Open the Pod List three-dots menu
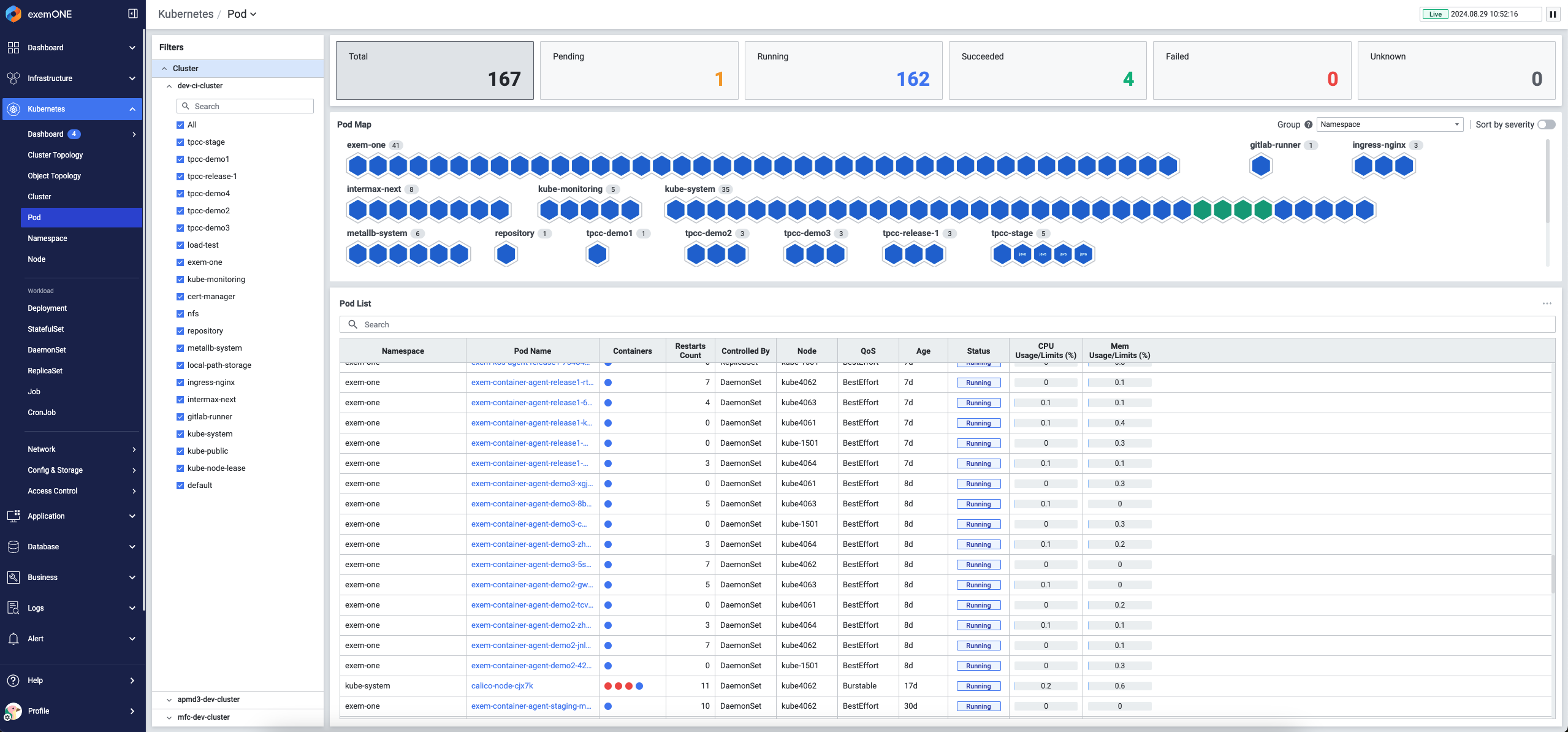The height and width of the screenshot is (732, 1568). pos(1547,303)
